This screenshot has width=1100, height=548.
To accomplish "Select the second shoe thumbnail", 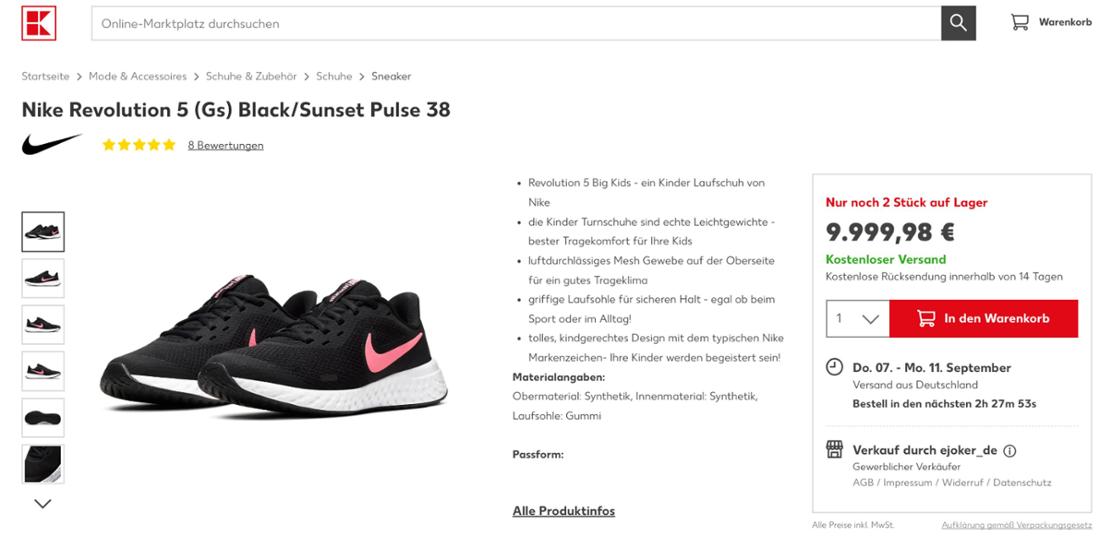I will coord(43,278).
